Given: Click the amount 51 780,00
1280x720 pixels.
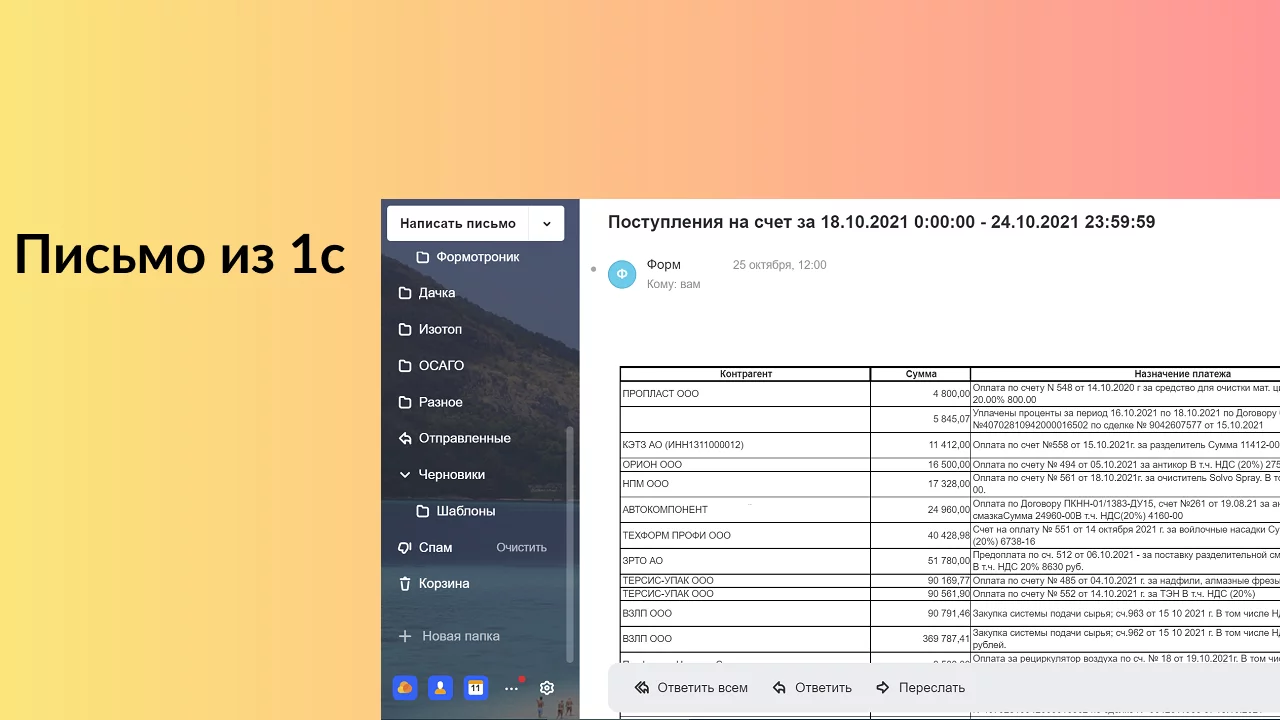Looking at the screenshot, I should point(950,561).
